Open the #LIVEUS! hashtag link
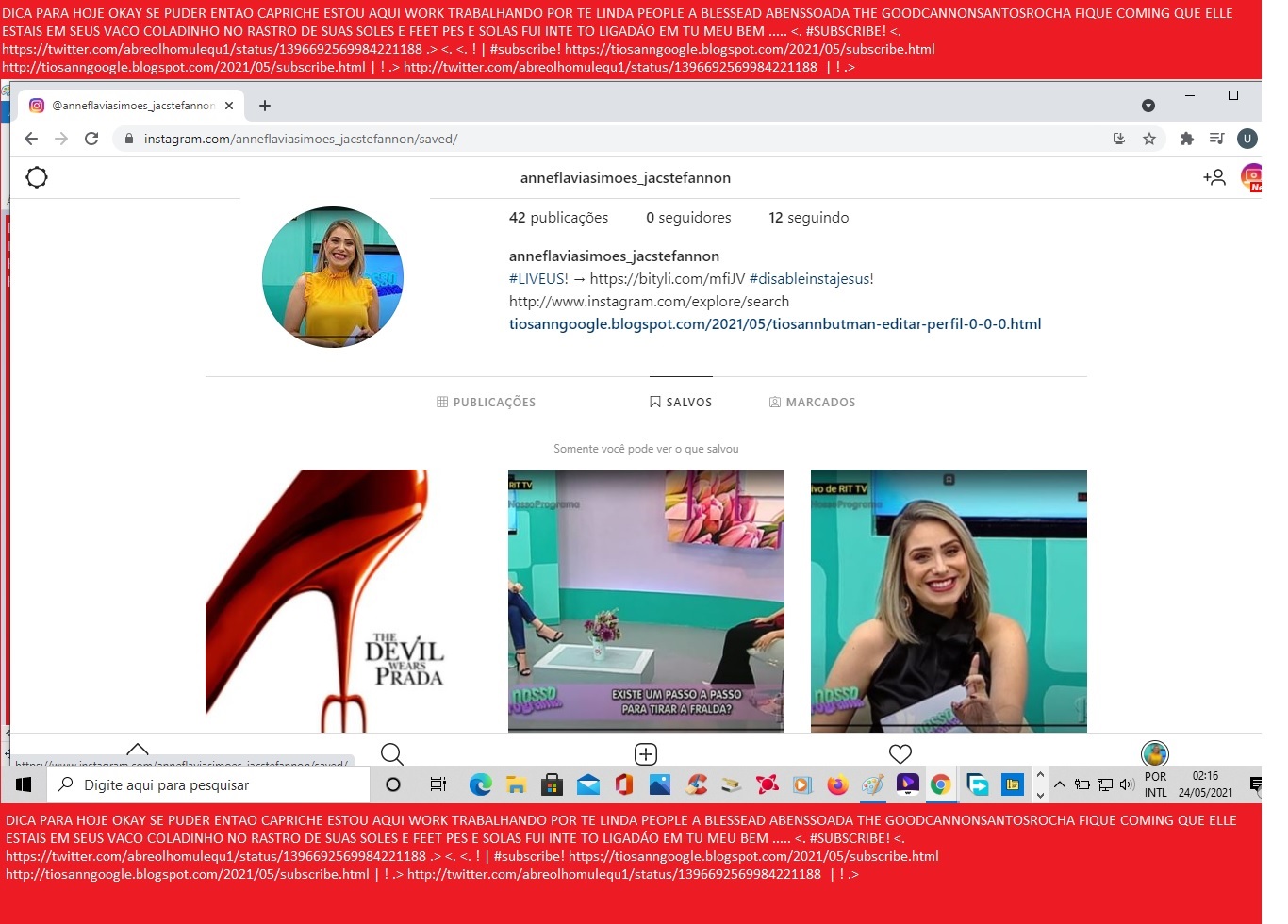1288x924 pixels. (538, 278)
